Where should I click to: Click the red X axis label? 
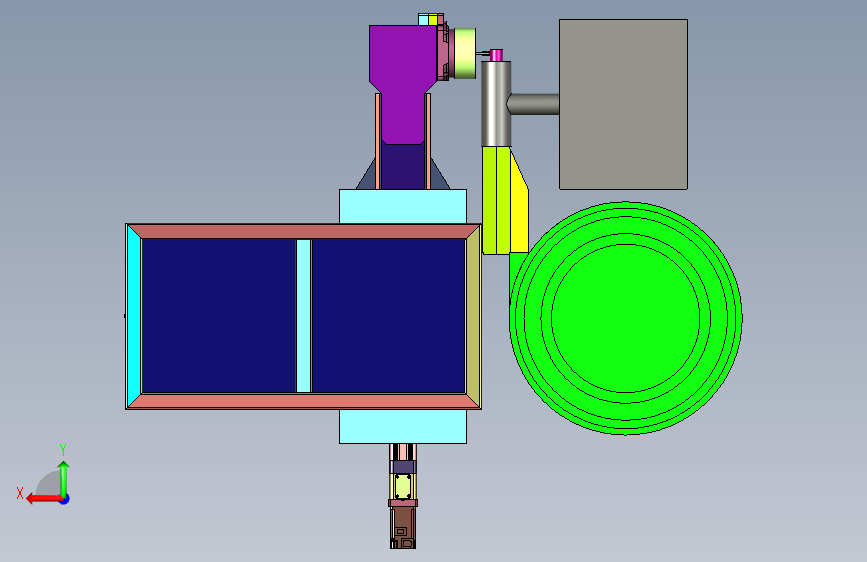tap(20, 493)
